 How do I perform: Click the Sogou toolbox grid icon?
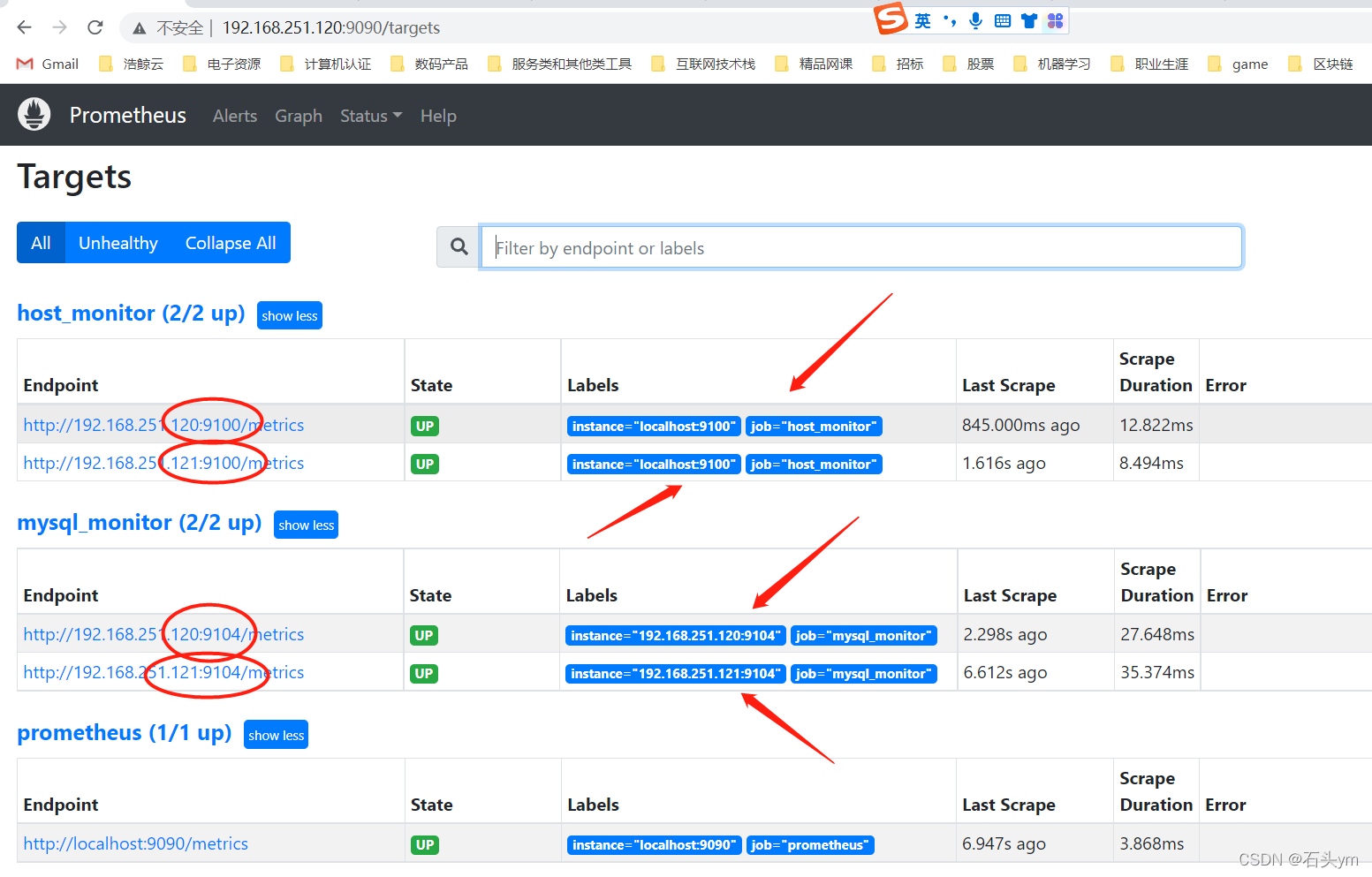click(x=1055, y=20)
